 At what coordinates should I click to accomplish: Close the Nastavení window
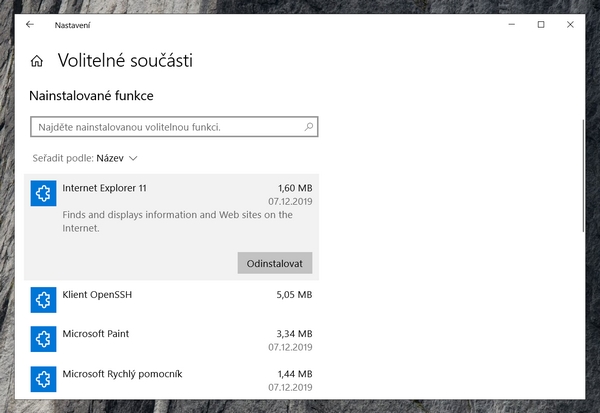coord(570,24)
